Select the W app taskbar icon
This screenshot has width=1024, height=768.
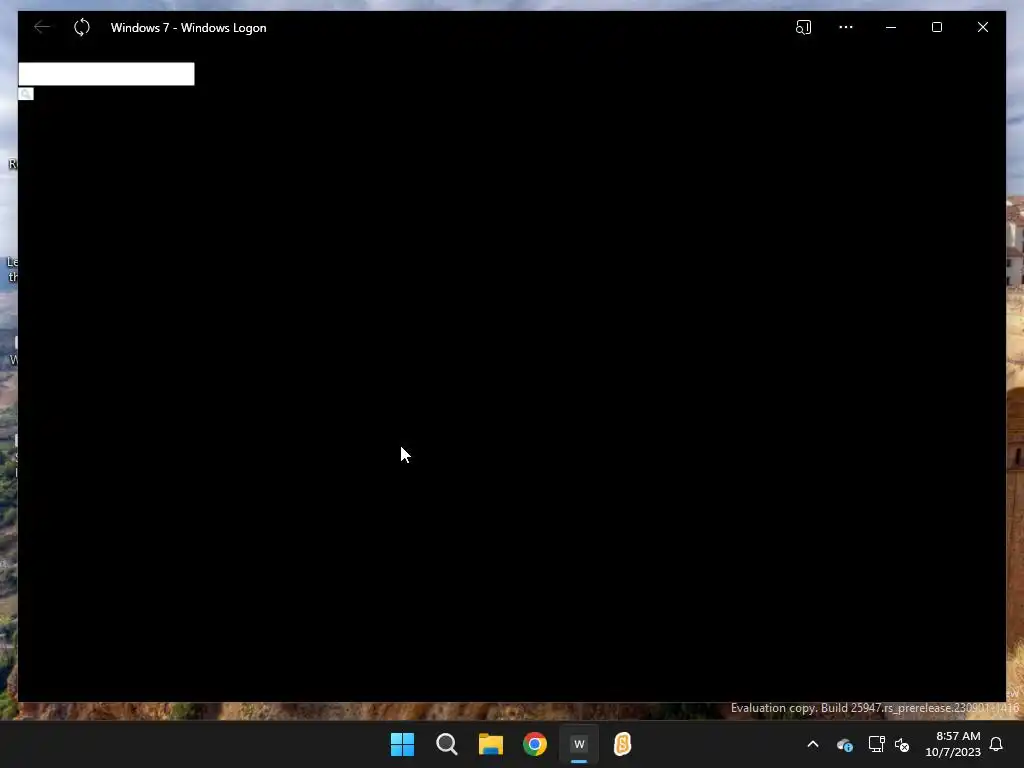(579, 744)
